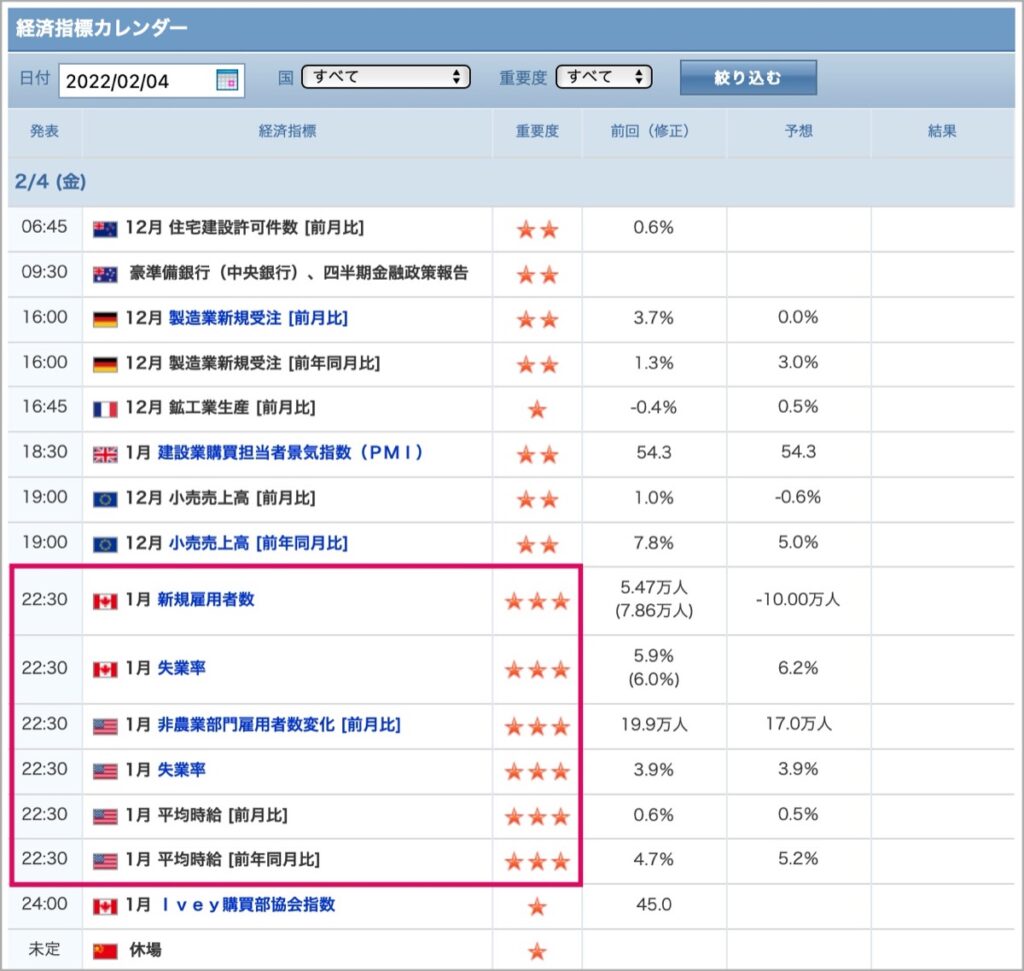Click the 45.0 previous value for Ivey
Image resolution: width=1024 pixels, height=971 pixels.
[x=654, y=904]
